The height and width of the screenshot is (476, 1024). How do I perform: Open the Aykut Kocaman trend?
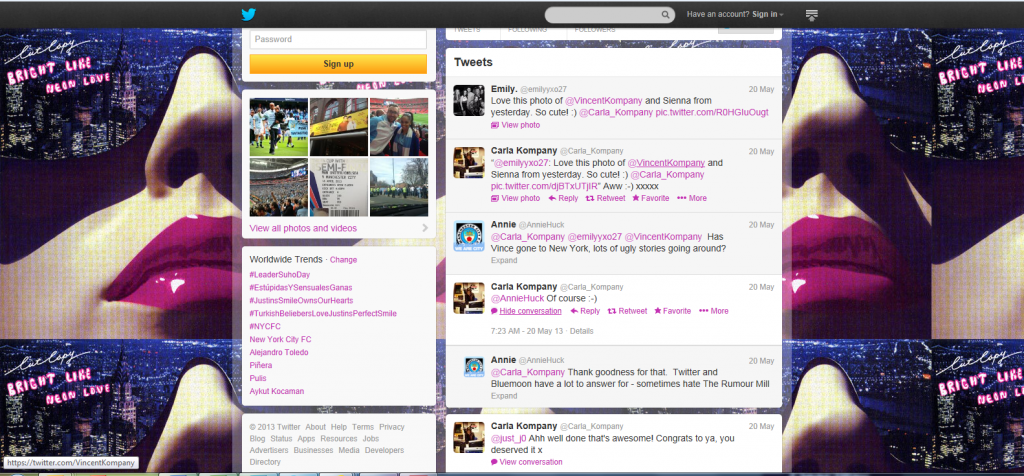[277, 392]
